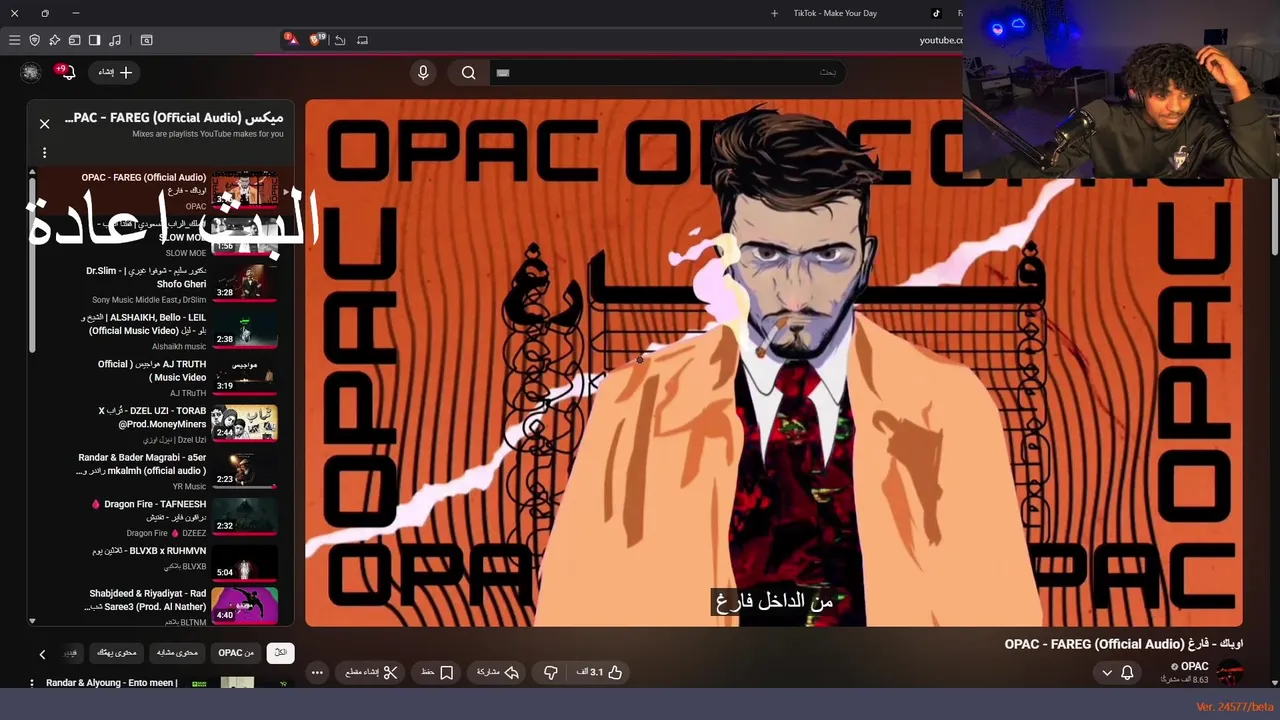
Task: Open the Brave shield icon showing 19
Action: coord(317,39)
